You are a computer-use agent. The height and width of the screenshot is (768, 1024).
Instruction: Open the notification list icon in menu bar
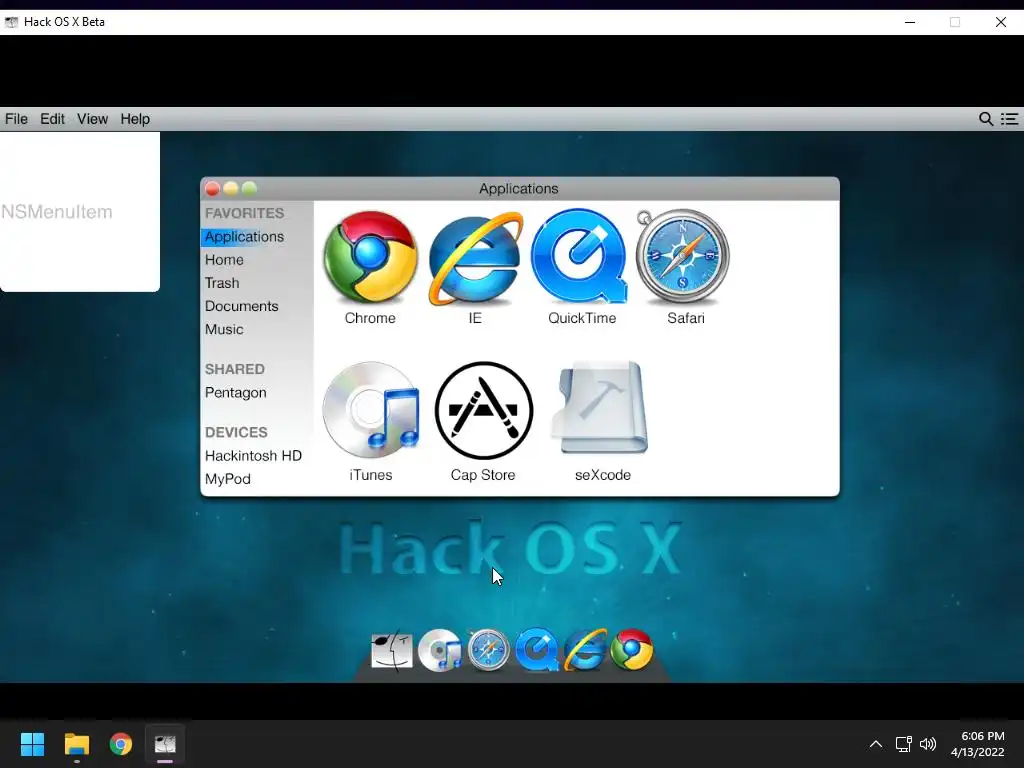pos(1010,119)
